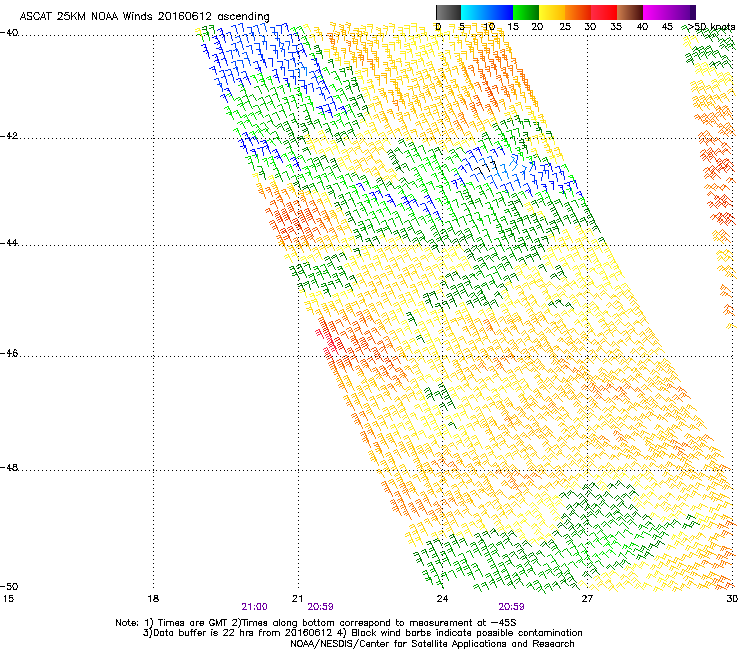Screen dimensions: 740x650
Task: Click the latitude label -48
Action: coord(9,467)
